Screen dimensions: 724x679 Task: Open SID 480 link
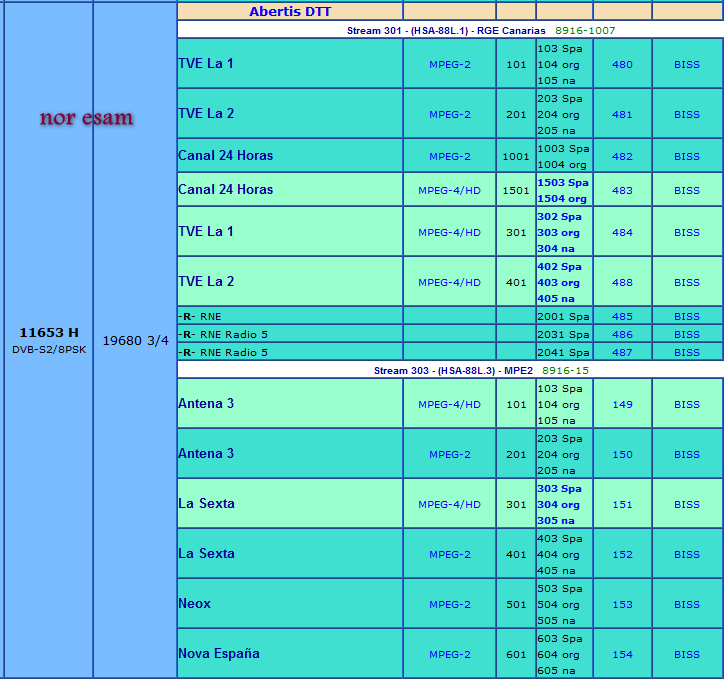(622, 65)
